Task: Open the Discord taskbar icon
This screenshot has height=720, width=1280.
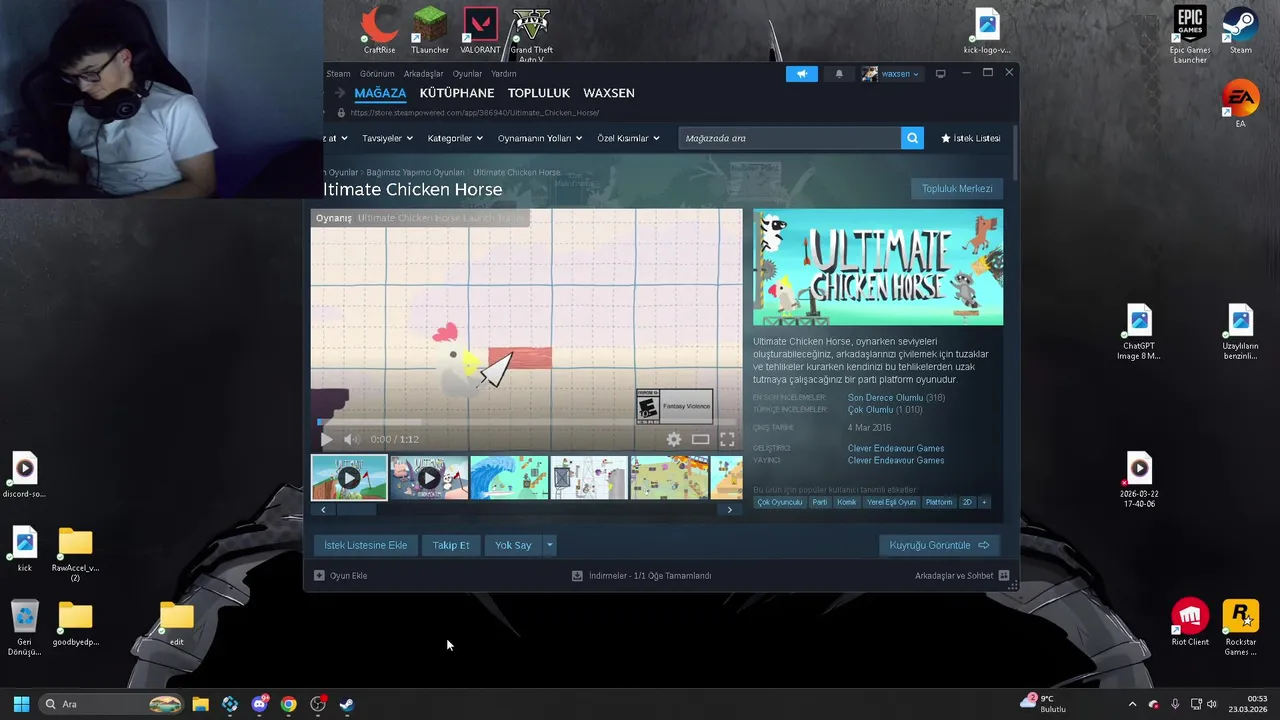Action: tap(260, 704)
